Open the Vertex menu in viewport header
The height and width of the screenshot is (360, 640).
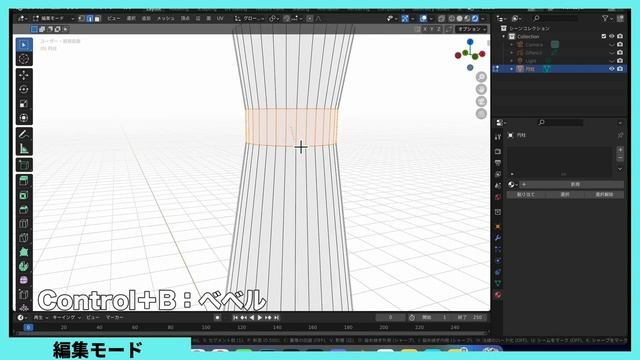[185, 18]
